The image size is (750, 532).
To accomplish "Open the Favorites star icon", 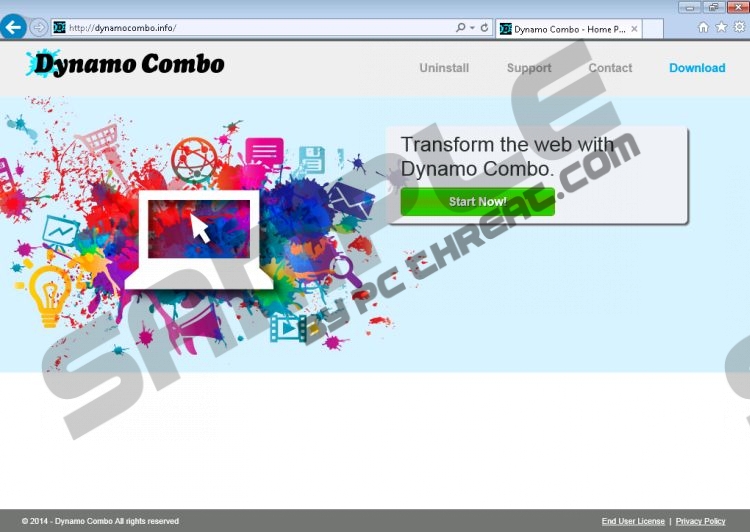I will 721,27.
